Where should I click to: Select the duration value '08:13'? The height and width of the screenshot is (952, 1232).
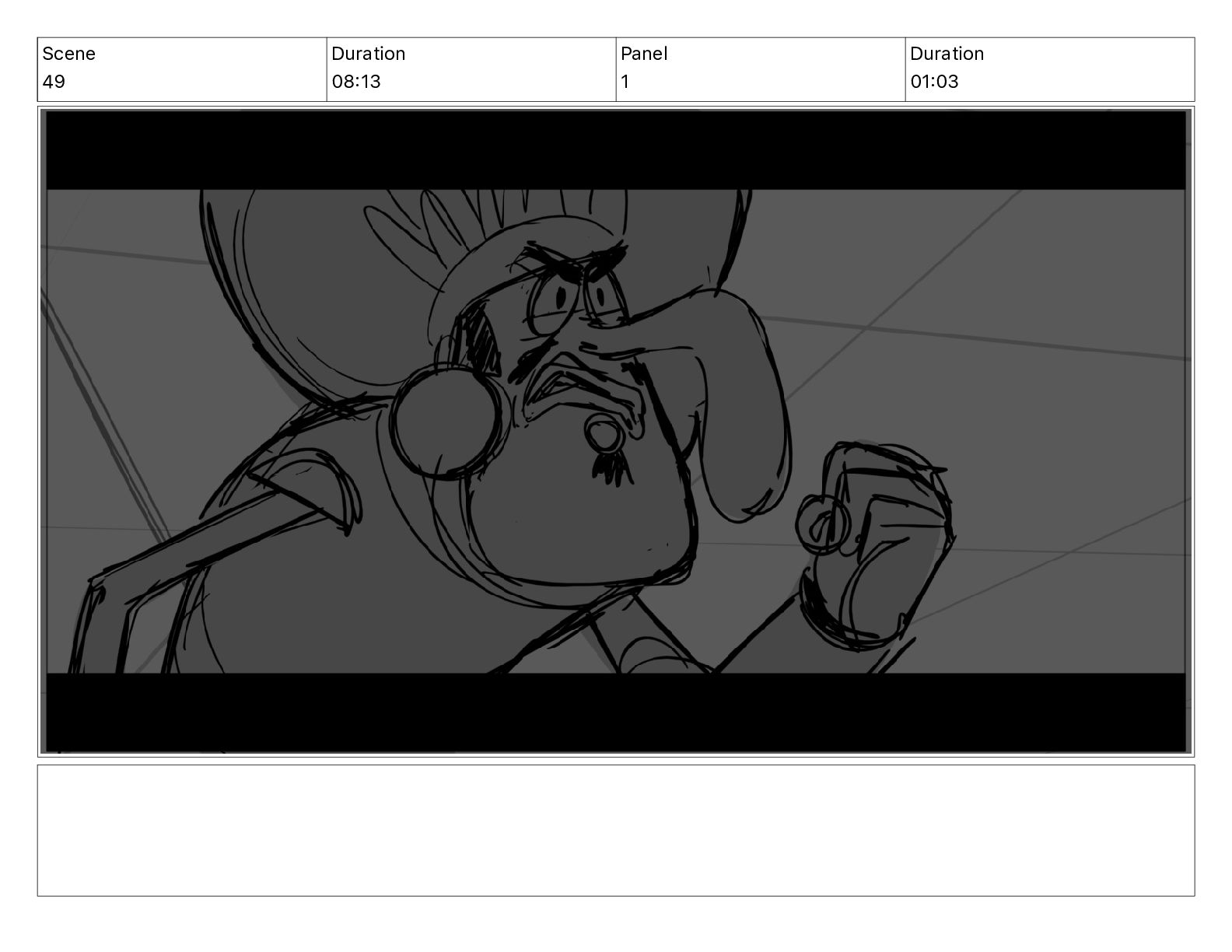[x=356, y=82]
